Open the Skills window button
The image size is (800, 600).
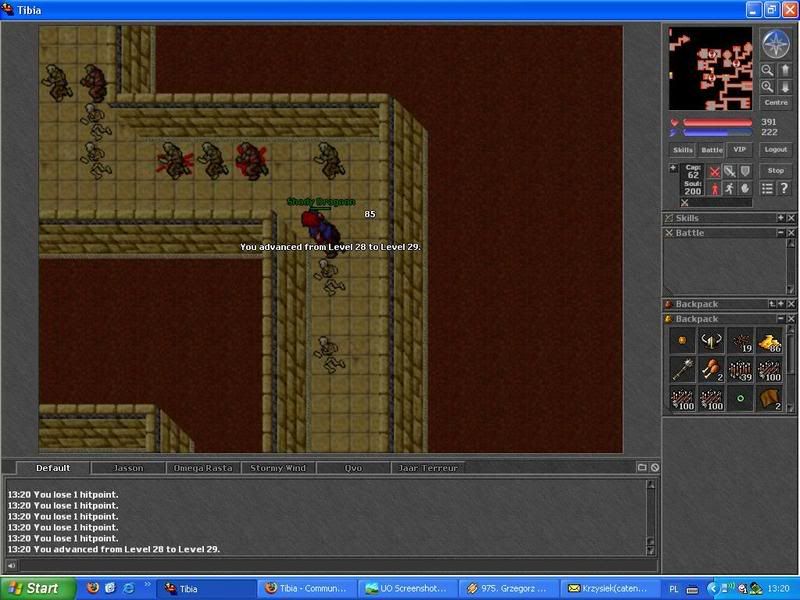click(x=682, y=150)
